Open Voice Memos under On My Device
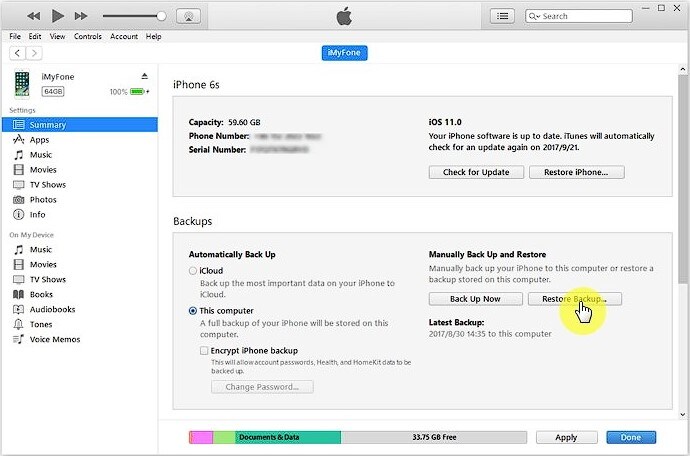This screenshot has width=690, height=456. click(79, 339)
